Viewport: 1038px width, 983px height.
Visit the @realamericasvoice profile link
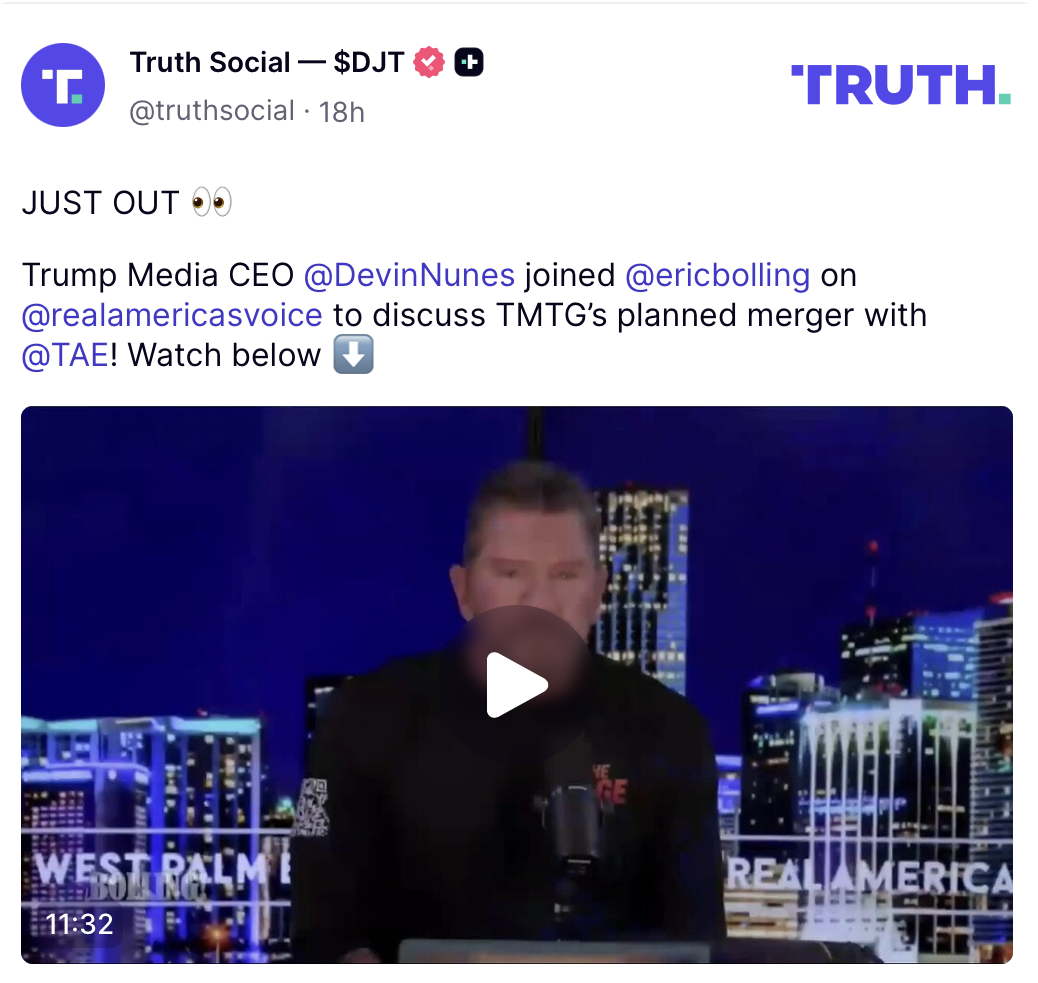click(172, 315)
